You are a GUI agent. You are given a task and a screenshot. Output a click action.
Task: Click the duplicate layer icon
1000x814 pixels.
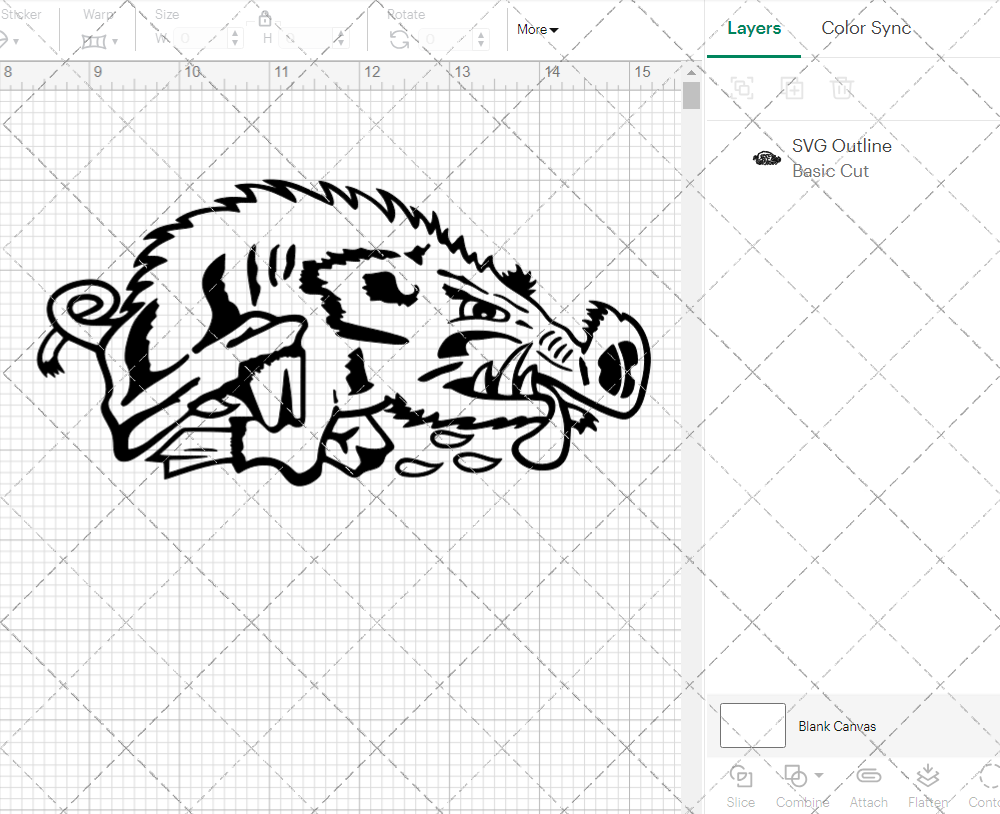[x=793, y=88]
